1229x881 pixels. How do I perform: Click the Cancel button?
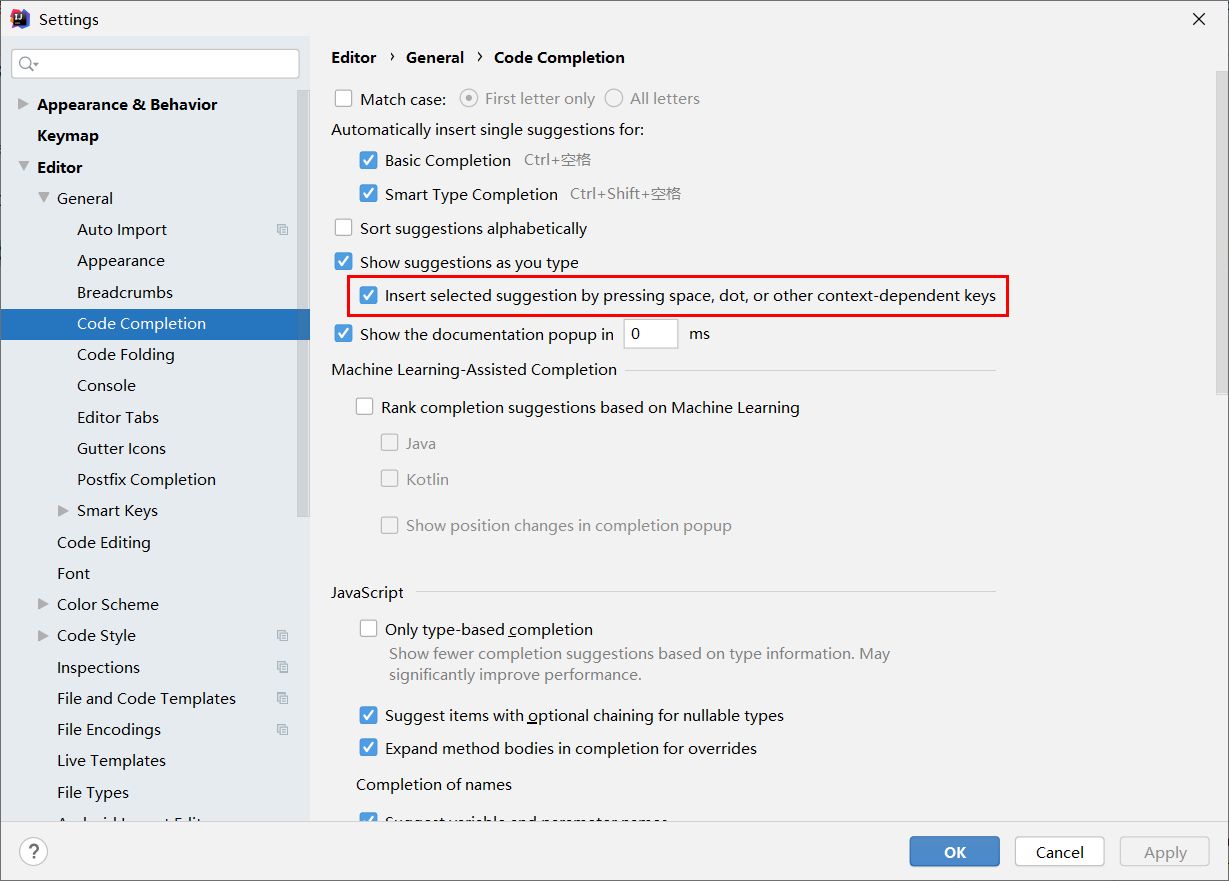coord(1060,852)
